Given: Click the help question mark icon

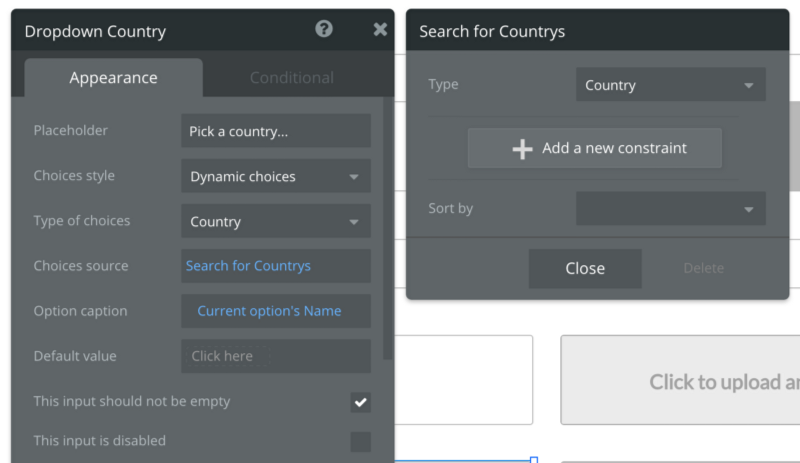Looking at the screenshot, I should 323,29.
